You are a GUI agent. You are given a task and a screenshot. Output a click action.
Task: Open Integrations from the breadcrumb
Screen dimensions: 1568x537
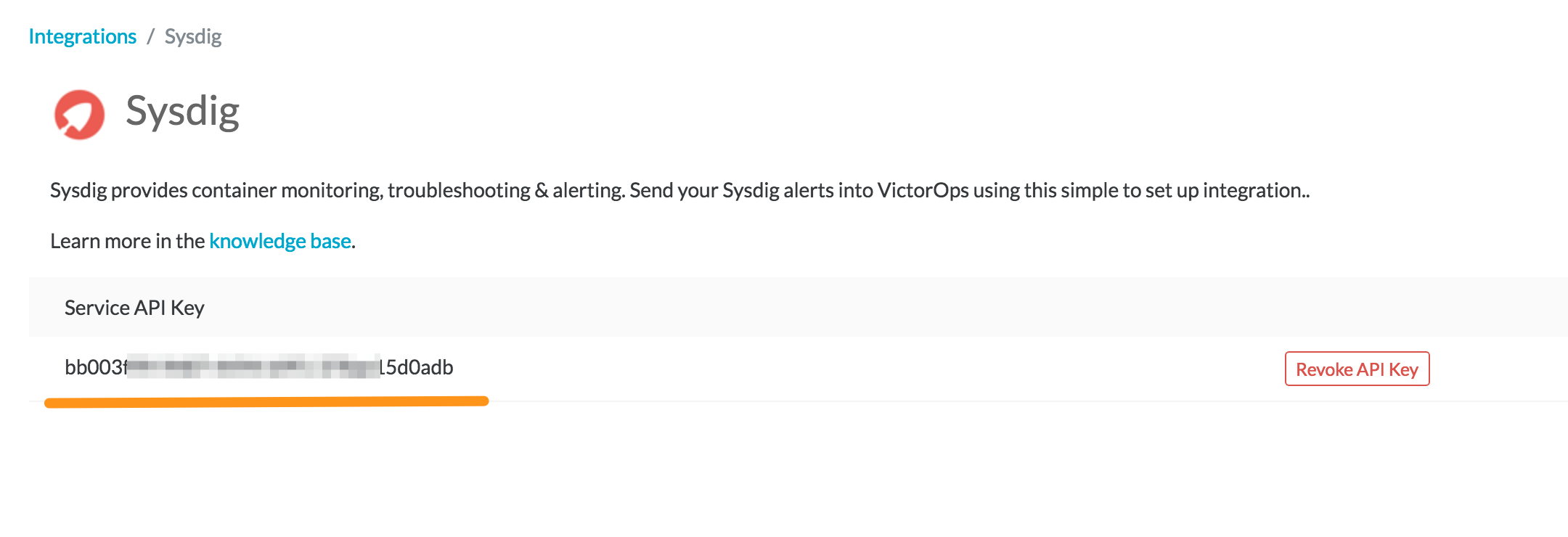[x=82, y=35]
